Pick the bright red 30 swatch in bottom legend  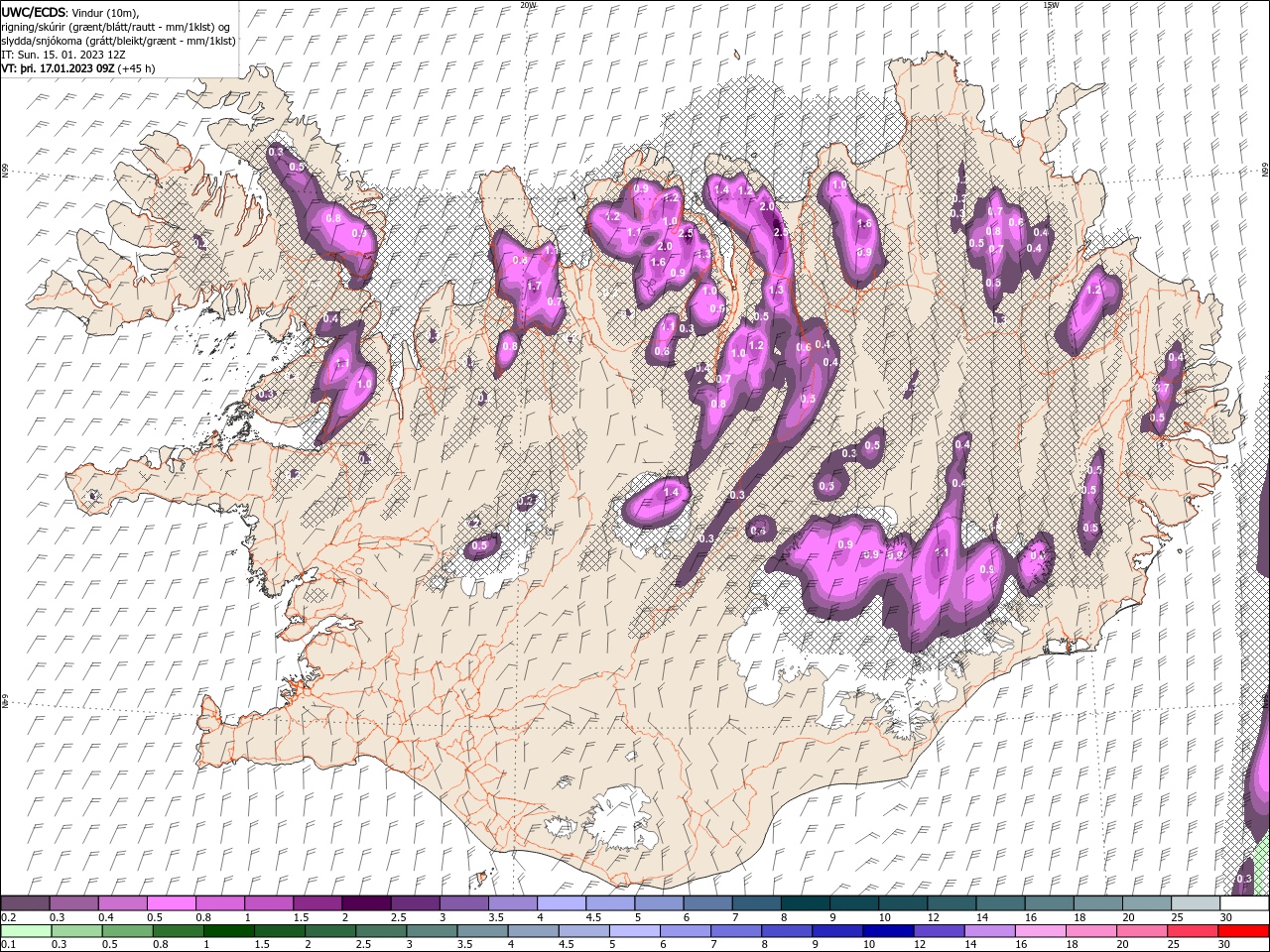(x=1244, y=930)
